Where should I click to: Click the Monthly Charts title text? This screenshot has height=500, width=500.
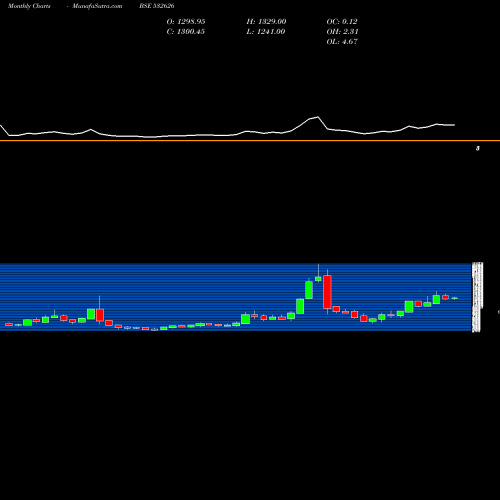29,6
